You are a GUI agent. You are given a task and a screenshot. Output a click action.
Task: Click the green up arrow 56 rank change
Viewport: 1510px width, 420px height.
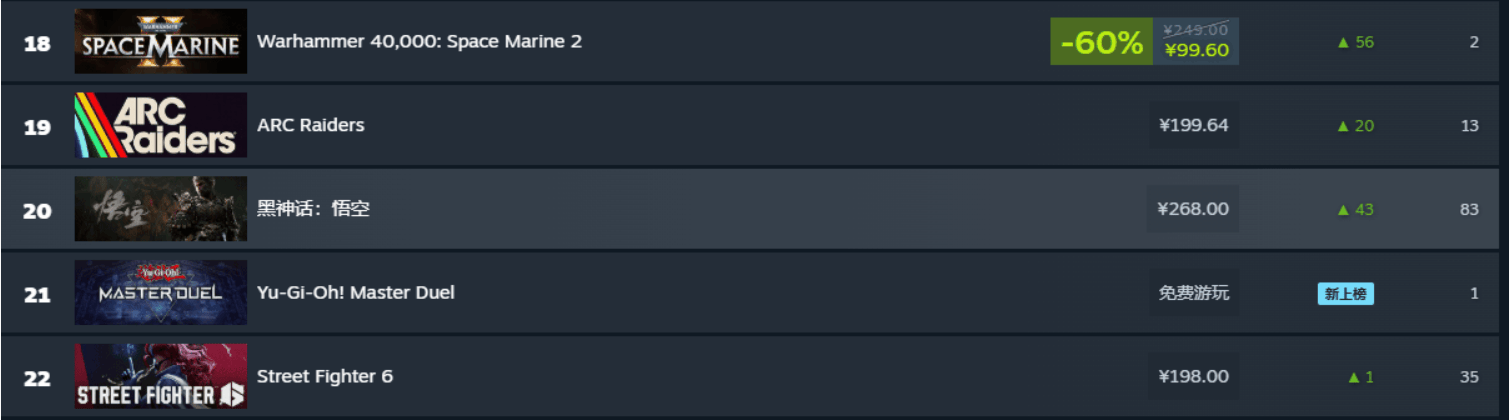coord(1355,42)
